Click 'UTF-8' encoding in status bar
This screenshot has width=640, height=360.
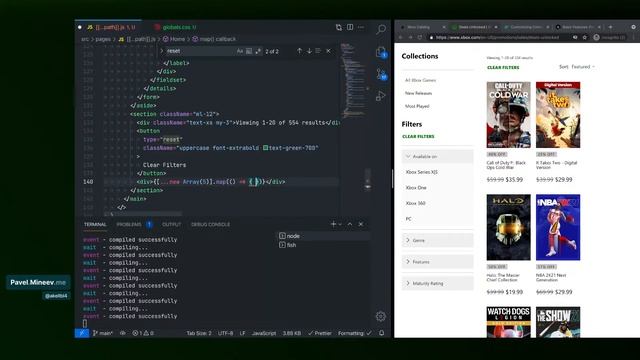pyautogui.click(x=225, y=333)
